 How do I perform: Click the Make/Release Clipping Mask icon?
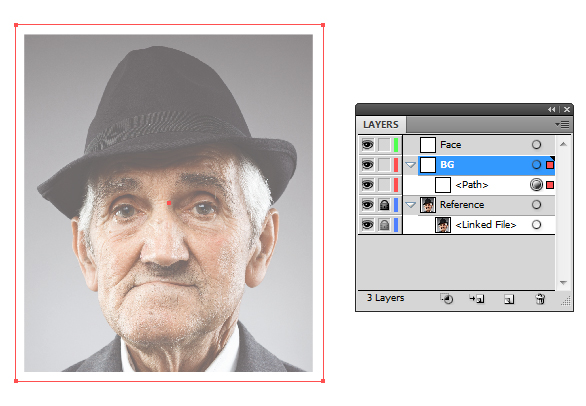(x=447, y=299)
